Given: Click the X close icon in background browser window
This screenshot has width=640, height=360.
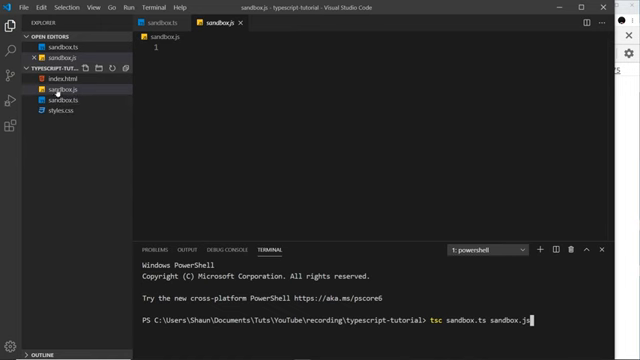Looking at the screenshot, I should (x=629, y=36).
